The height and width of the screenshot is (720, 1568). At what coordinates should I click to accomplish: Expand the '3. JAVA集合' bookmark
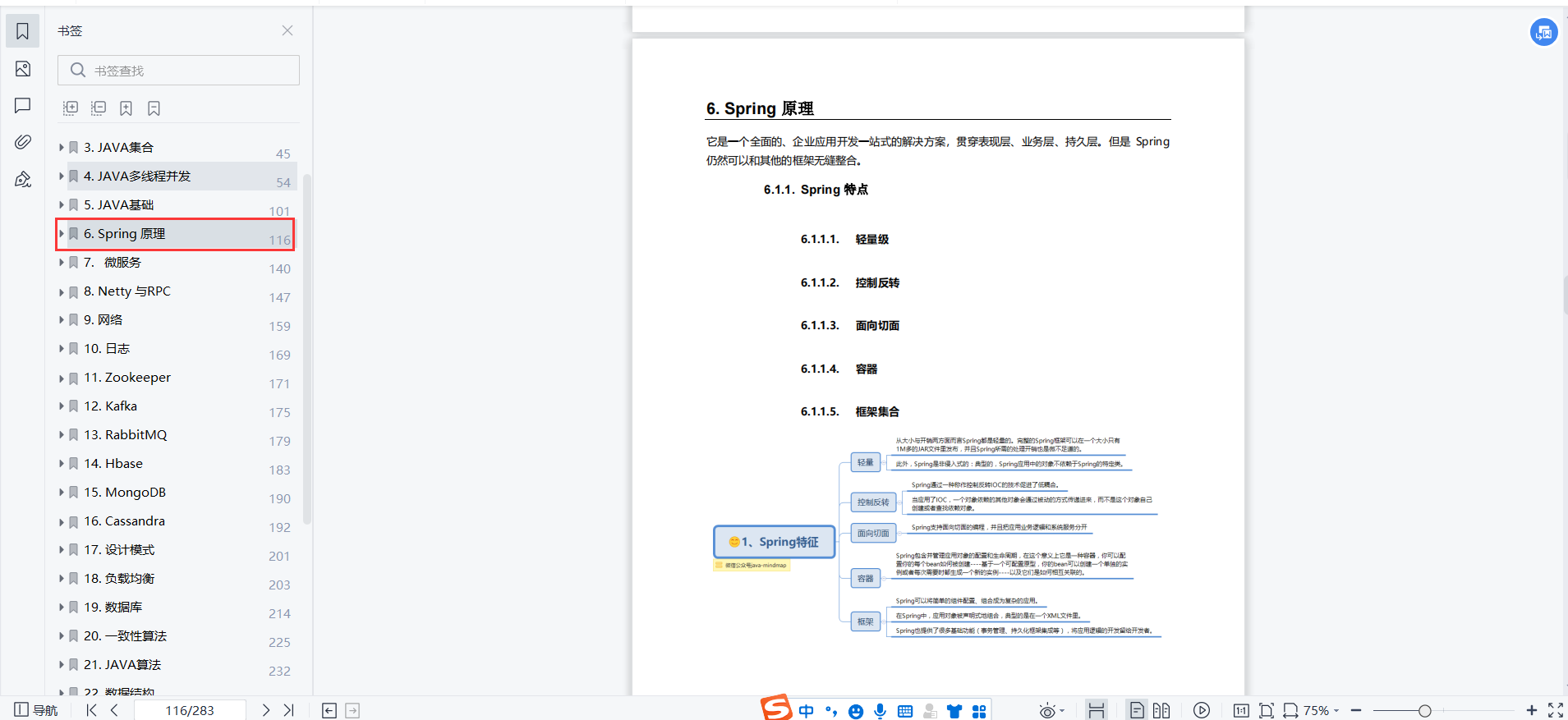[x=62, y=147]
